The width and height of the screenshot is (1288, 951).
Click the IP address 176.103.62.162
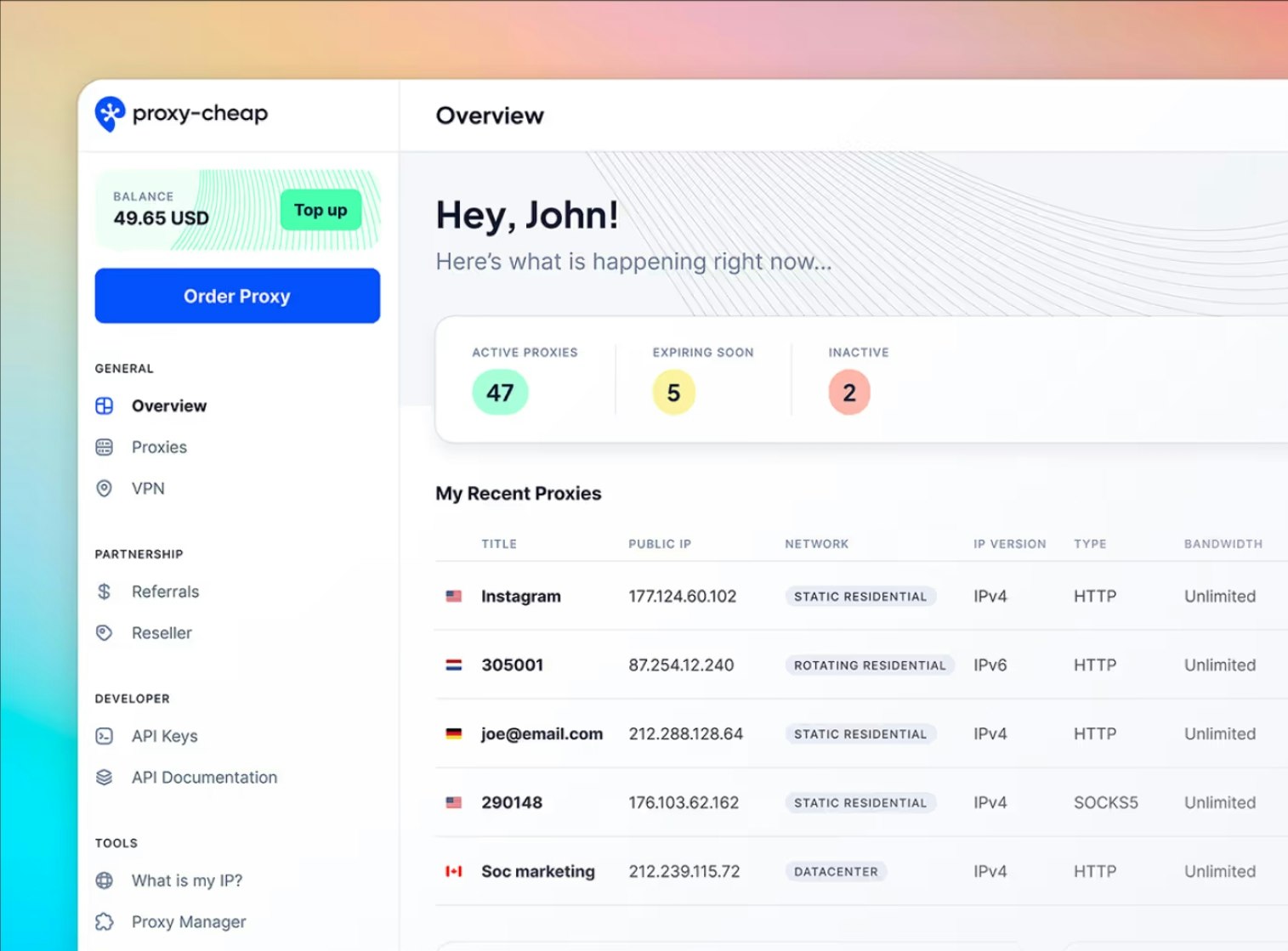tap(684, 803)
